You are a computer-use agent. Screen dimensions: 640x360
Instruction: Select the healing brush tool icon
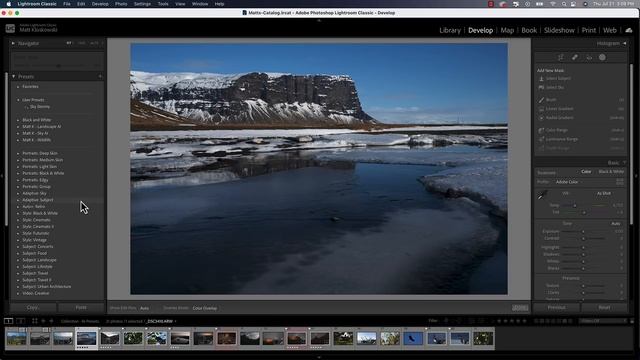[x=575, y=58]
